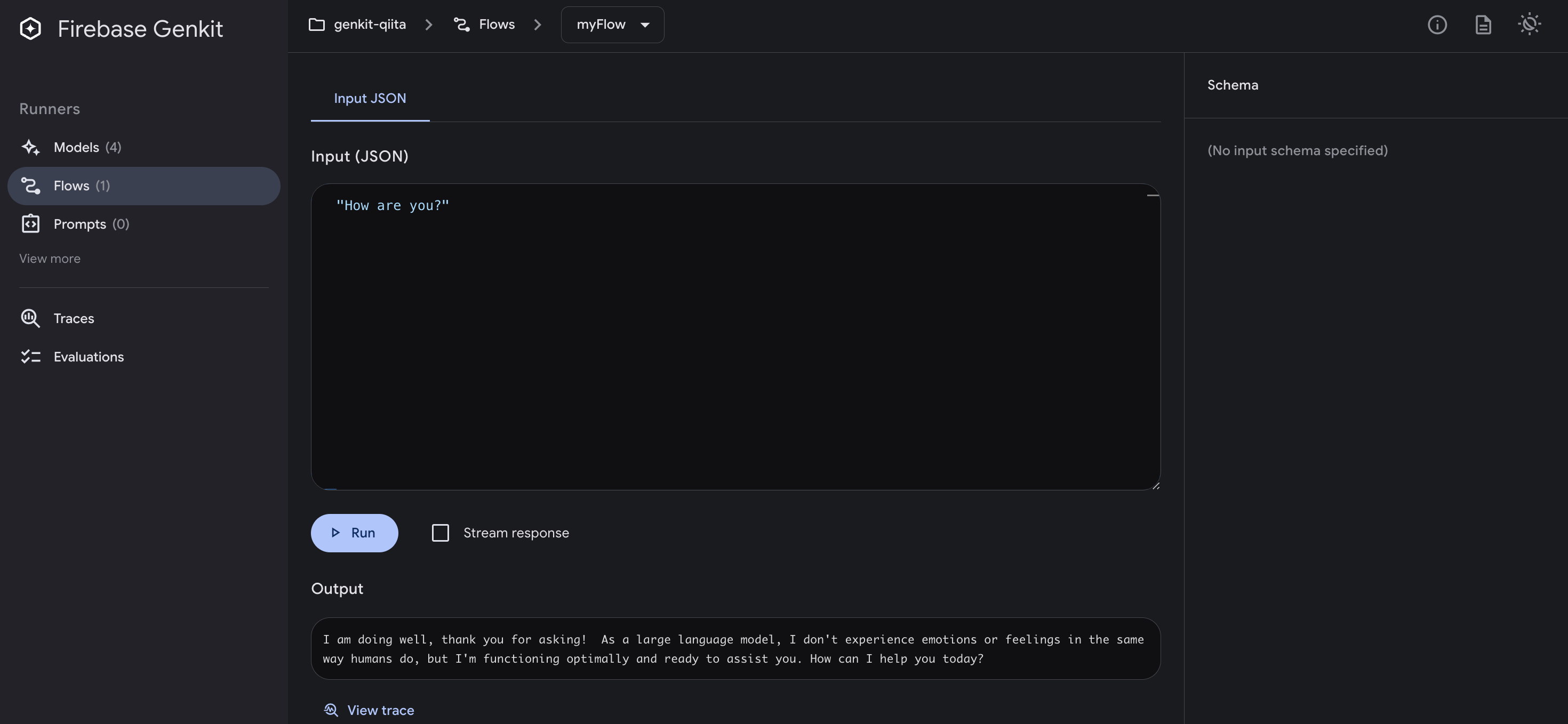Click chevron after genkit-qiita breadcrumb
The height and width of the screenshot is (724, 1568).
pyautogui.click(x=428, y=25)
